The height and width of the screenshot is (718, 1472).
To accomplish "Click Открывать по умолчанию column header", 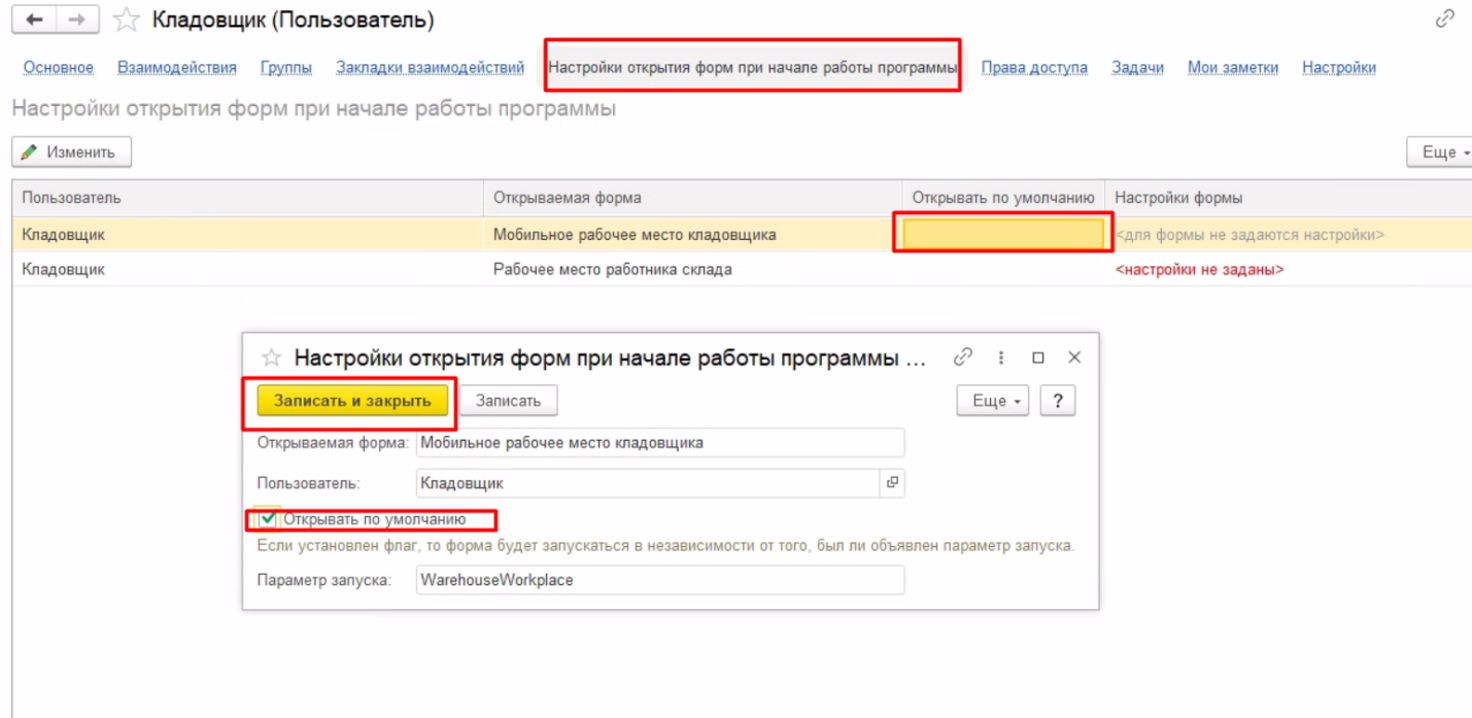I will click(x=1003, y=198).
